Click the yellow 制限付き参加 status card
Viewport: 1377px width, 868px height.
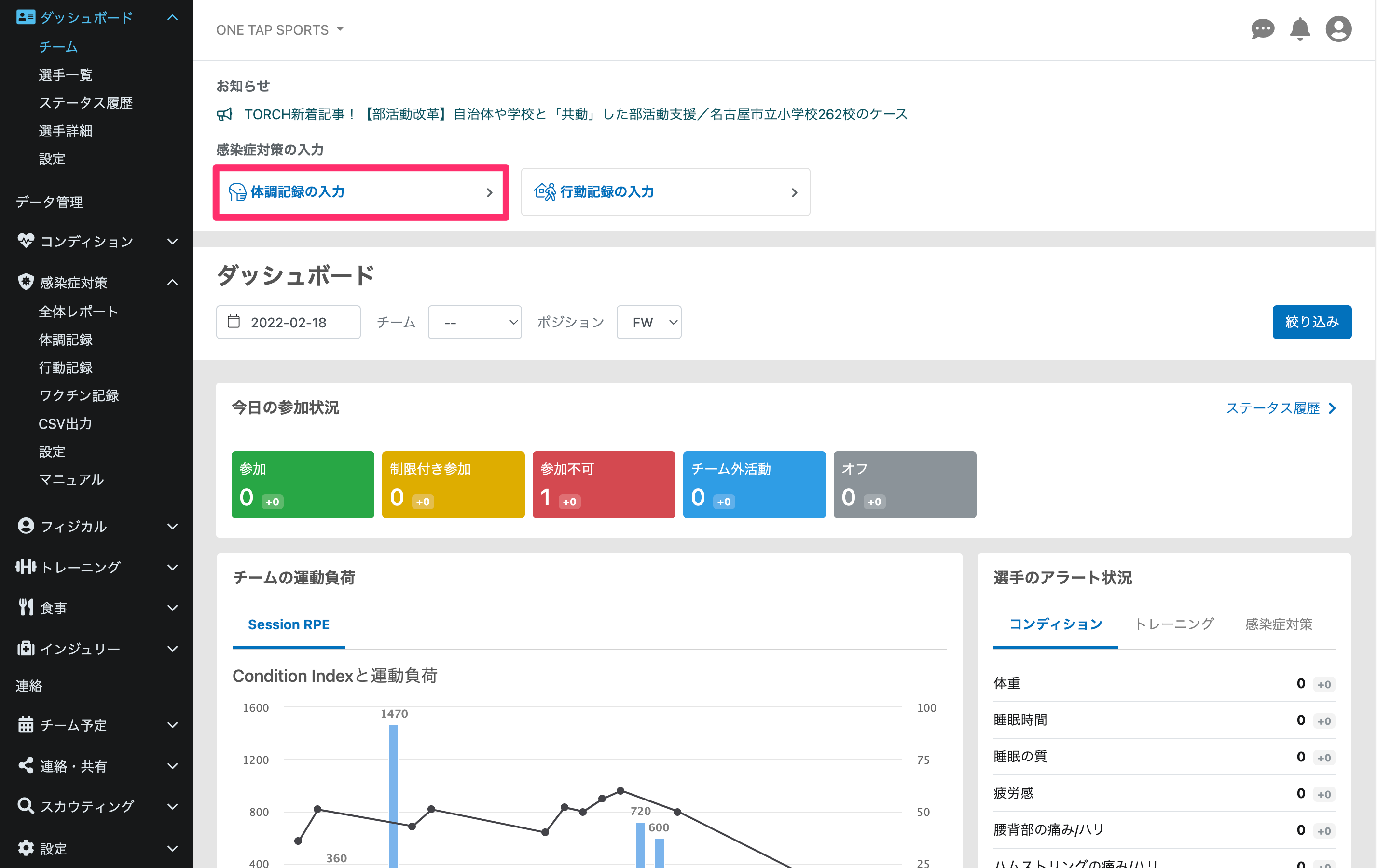(x=453, y=485)
